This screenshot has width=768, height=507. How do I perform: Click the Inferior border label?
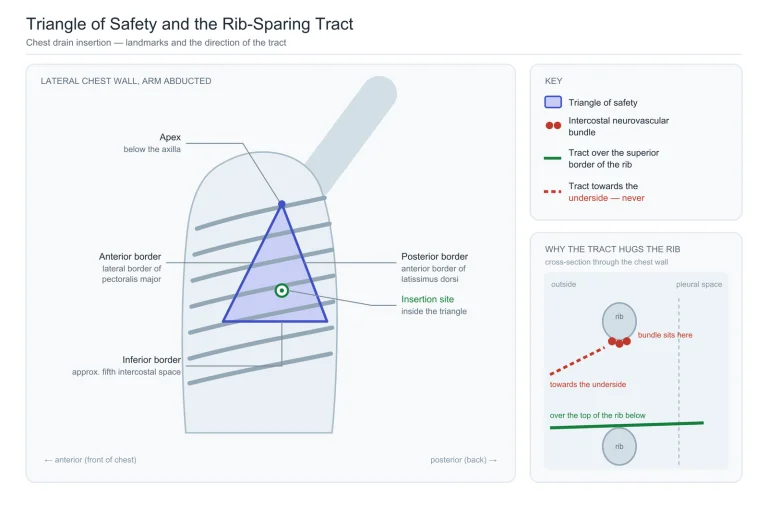tap(151, 360)
